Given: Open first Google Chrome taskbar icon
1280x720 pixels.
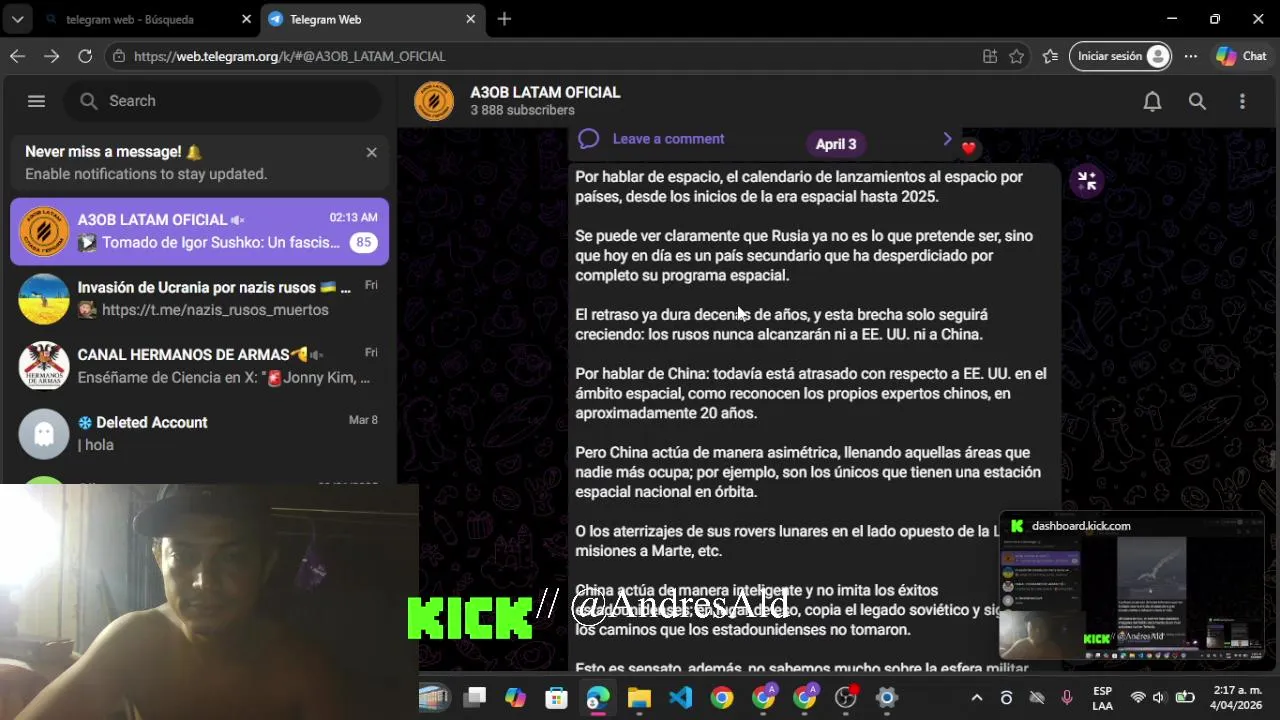Looking at the screenshot, I should point(722,698).
